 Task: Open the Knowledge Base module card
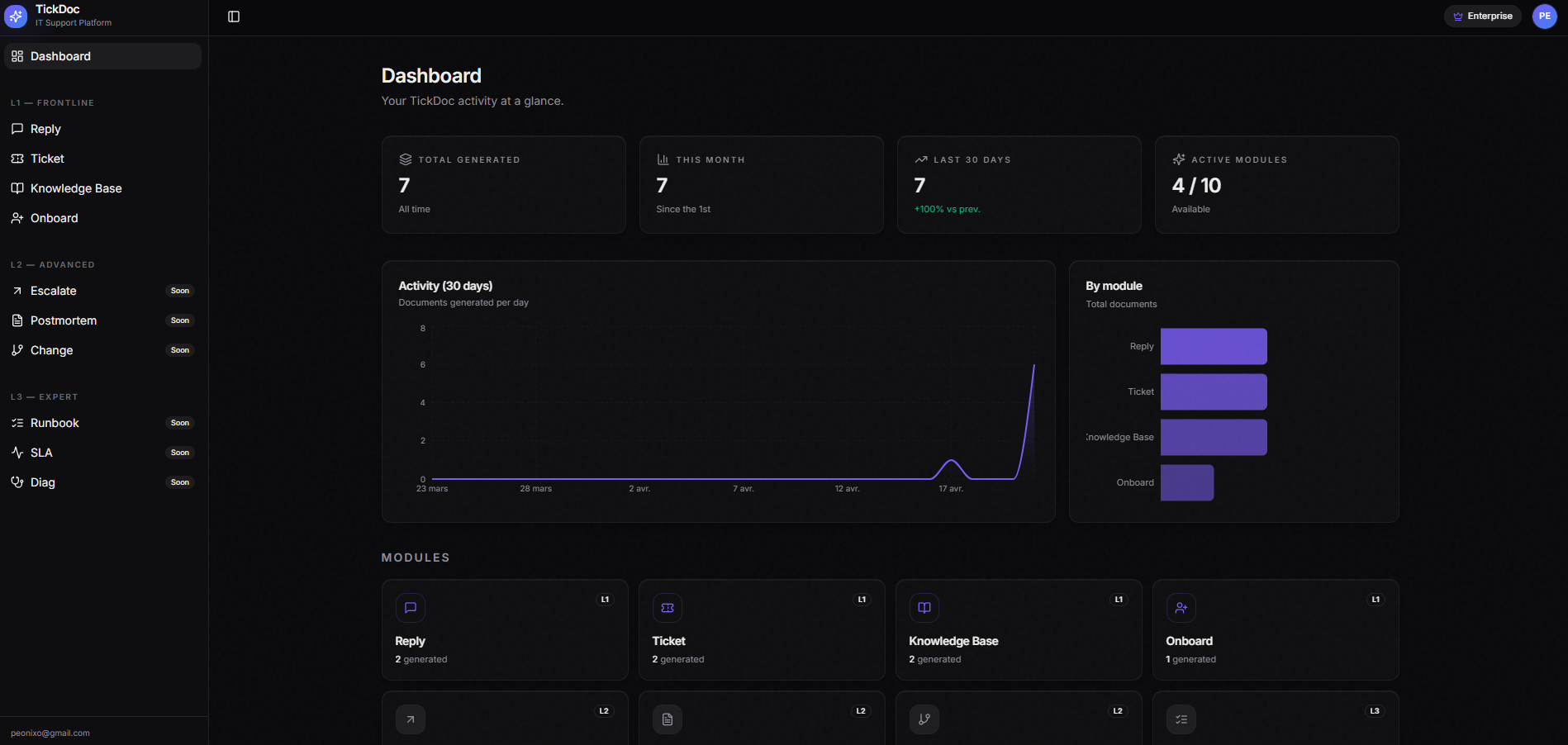[x=1018, y=630]
